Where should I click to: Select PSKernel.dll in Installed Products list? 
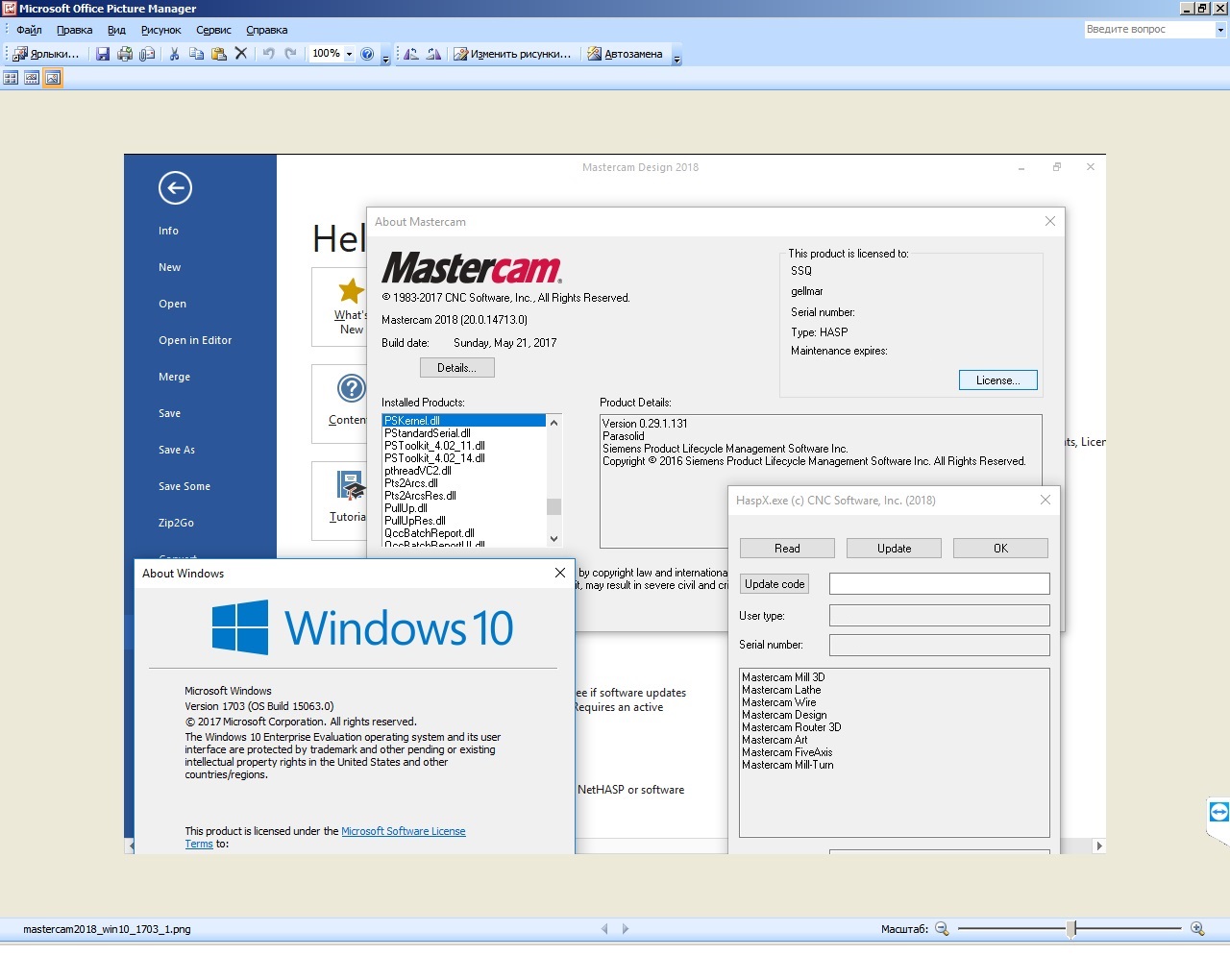(x=463, y=421)
